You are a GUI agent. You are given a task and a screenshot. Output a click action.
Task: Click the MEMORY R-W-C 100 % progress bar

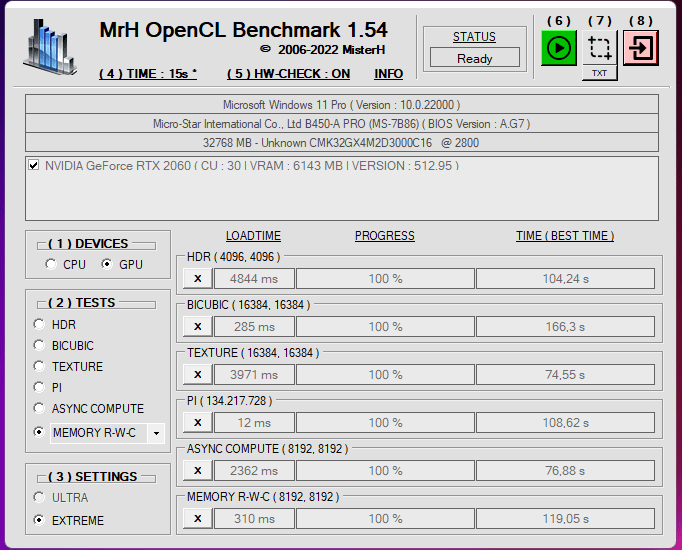(385, 518)
